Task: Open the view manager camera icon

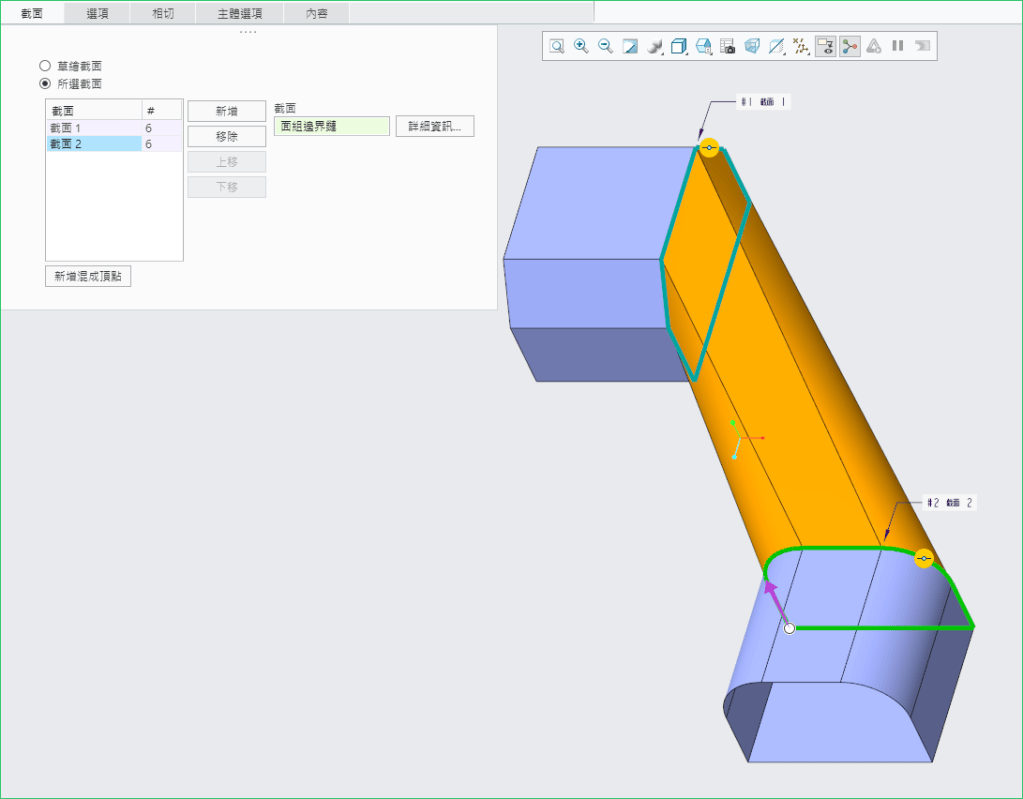Action: (x=728, y=46)
